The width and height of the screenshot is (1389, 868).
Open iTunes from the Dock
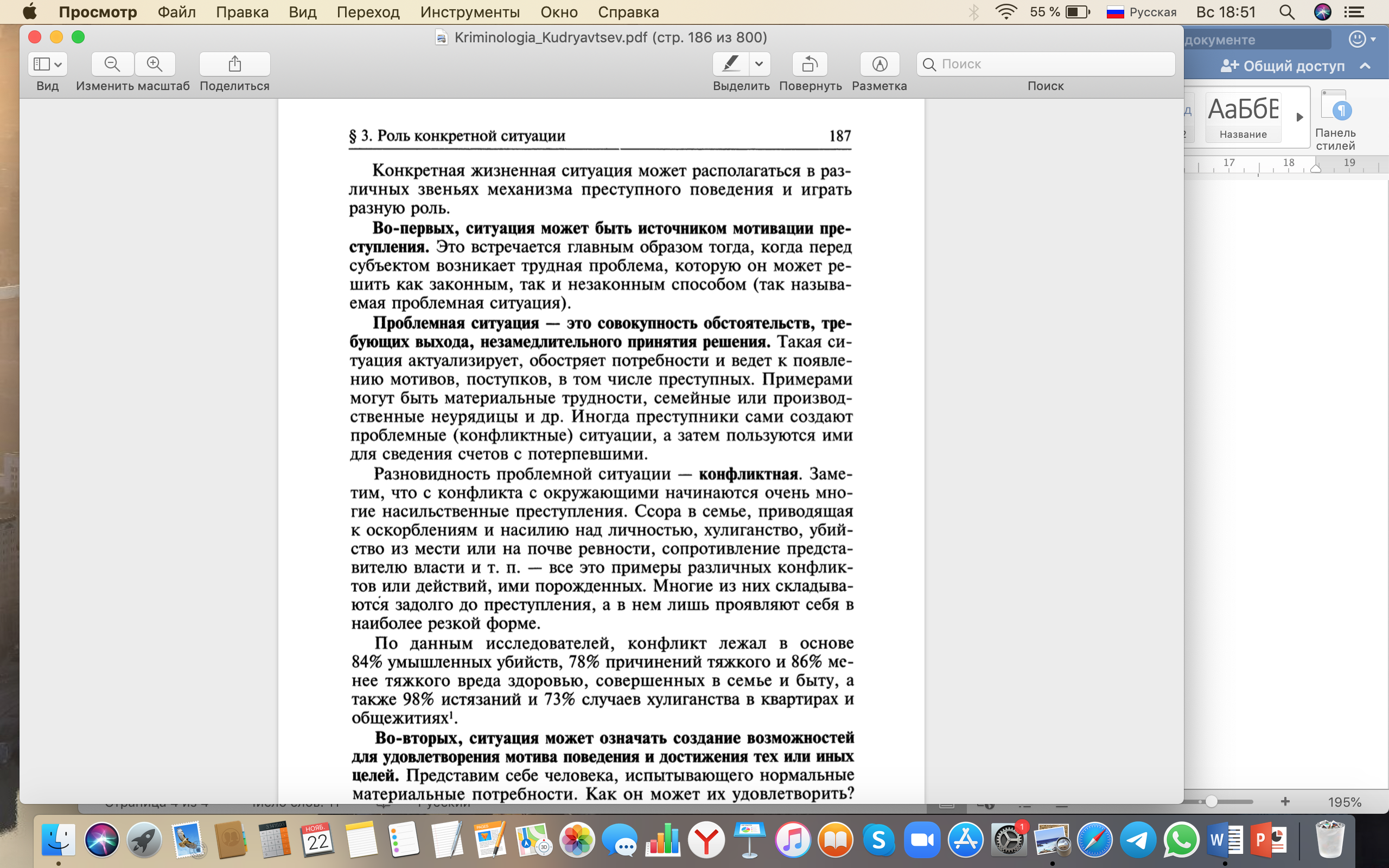(793, 840)
